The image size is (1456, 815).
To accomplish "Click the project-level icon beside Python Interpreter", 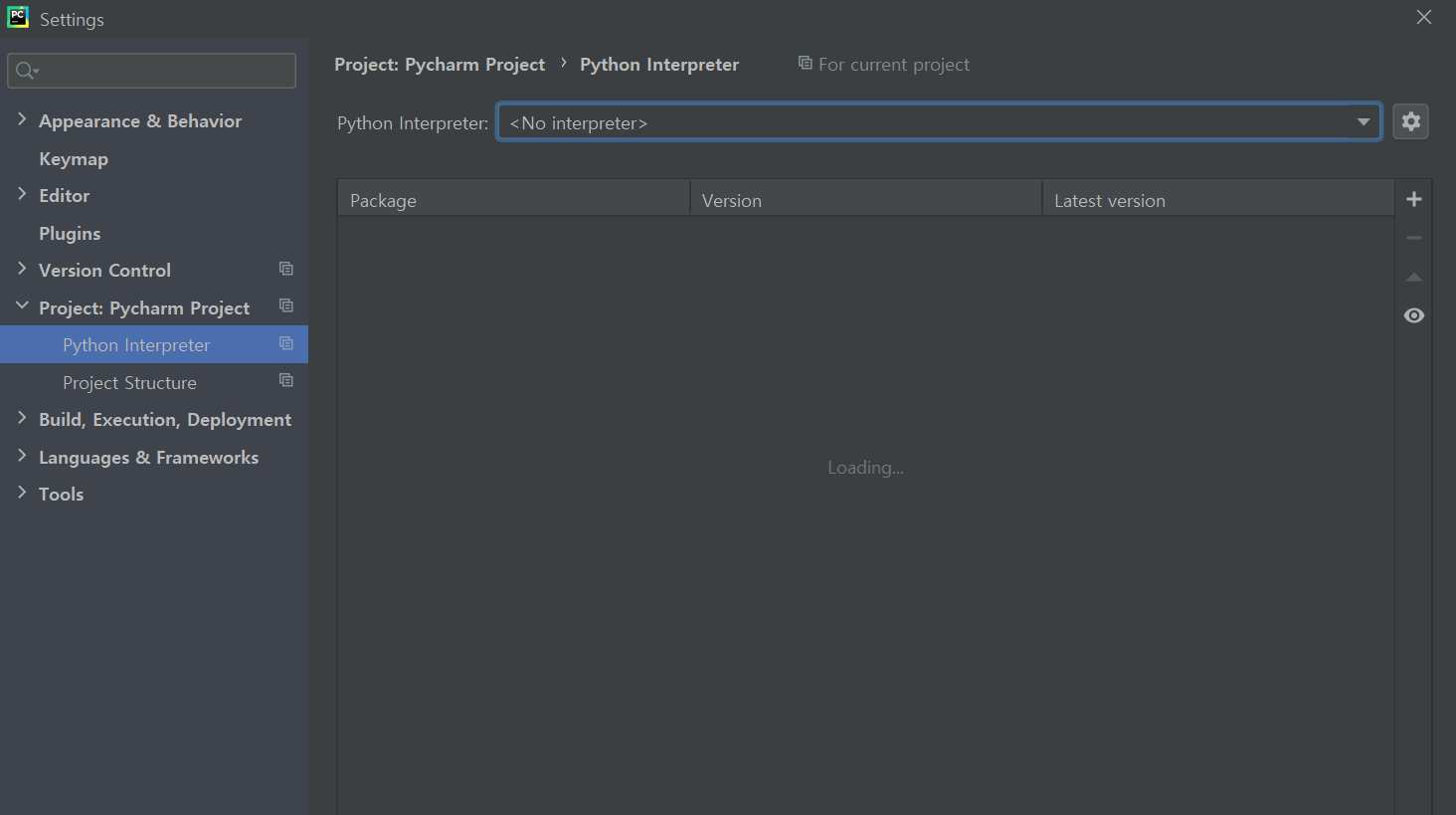I will point(286,343).
